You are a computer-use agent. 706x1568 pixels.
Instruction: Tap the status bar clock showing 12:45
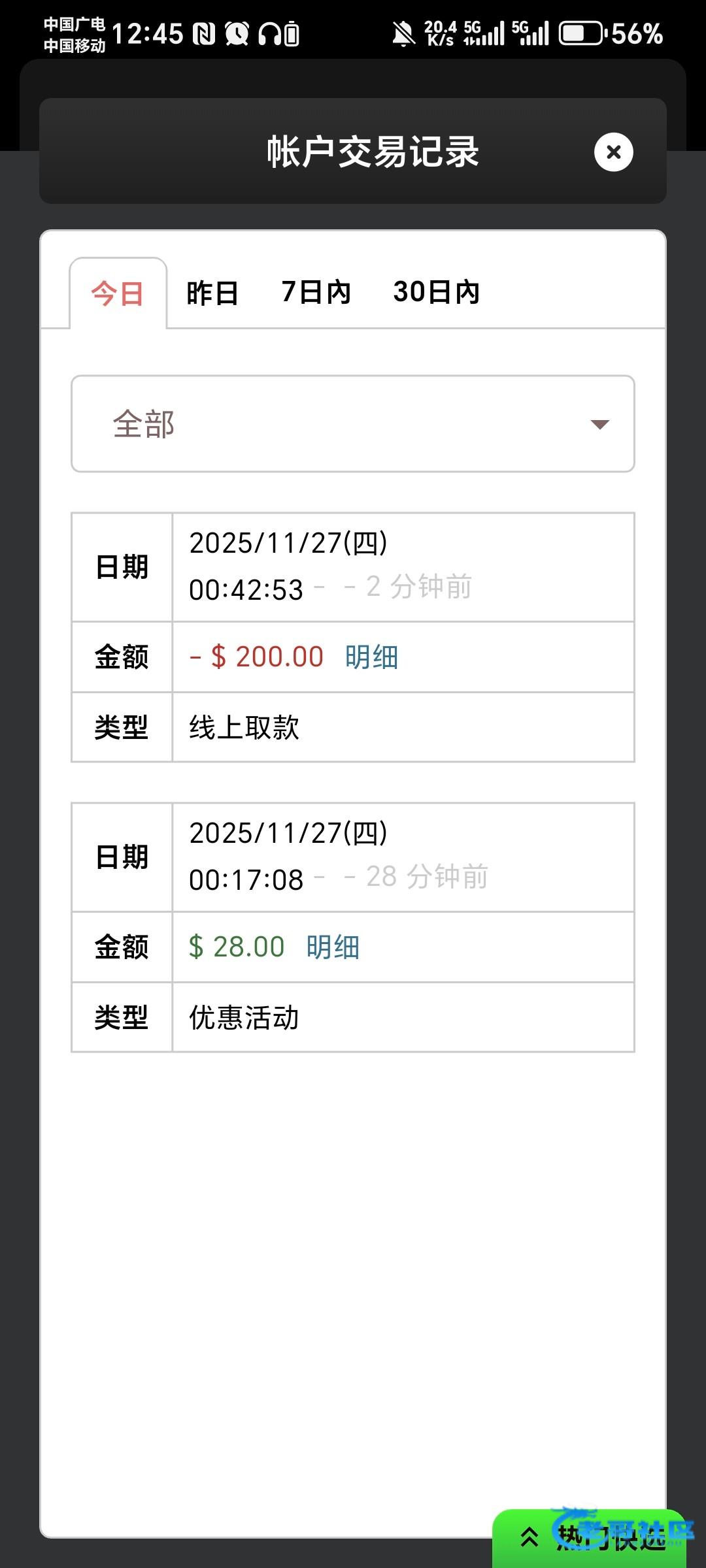point(148,33)
